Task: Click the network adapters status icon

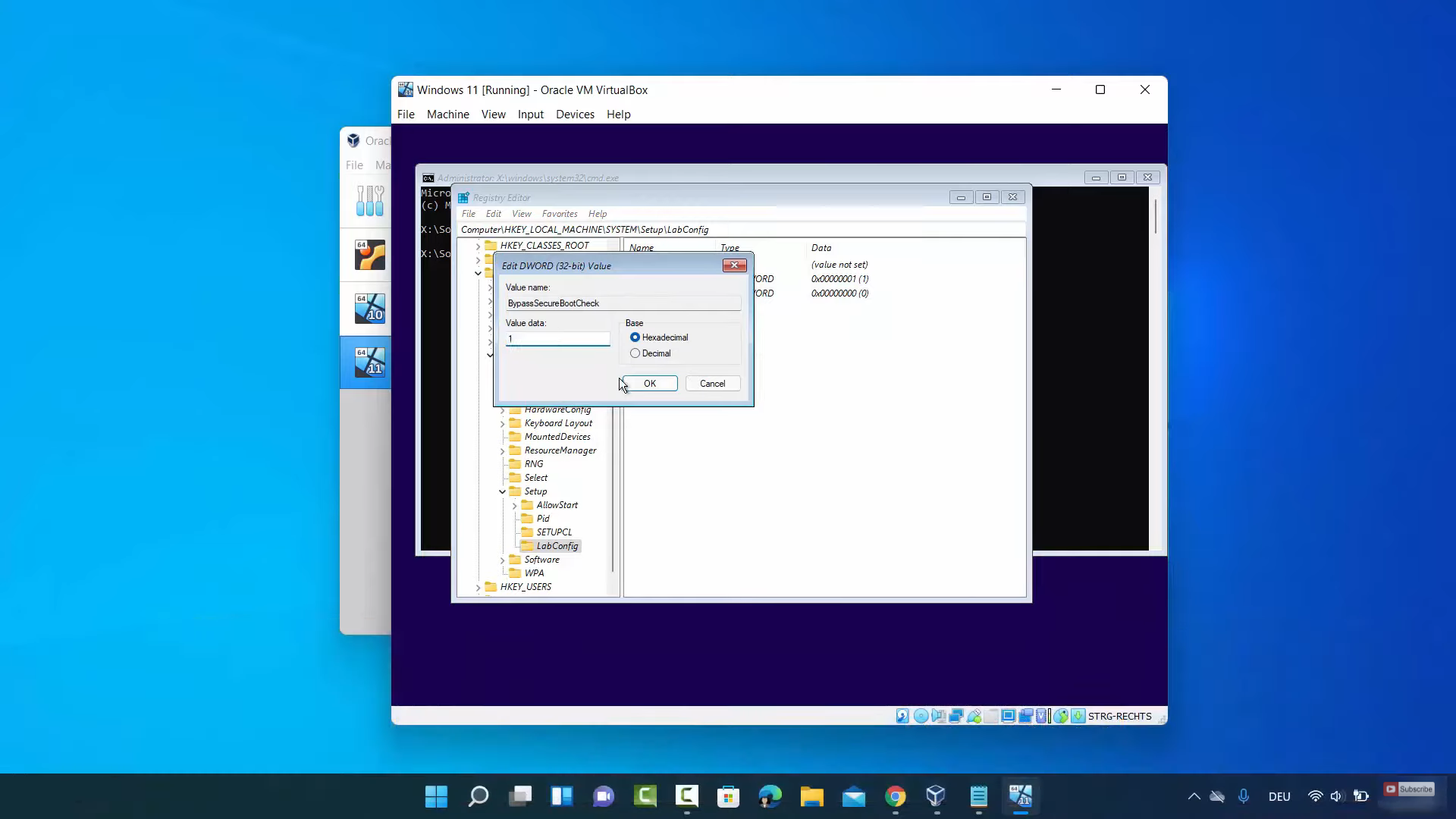Action: [956, 716]
